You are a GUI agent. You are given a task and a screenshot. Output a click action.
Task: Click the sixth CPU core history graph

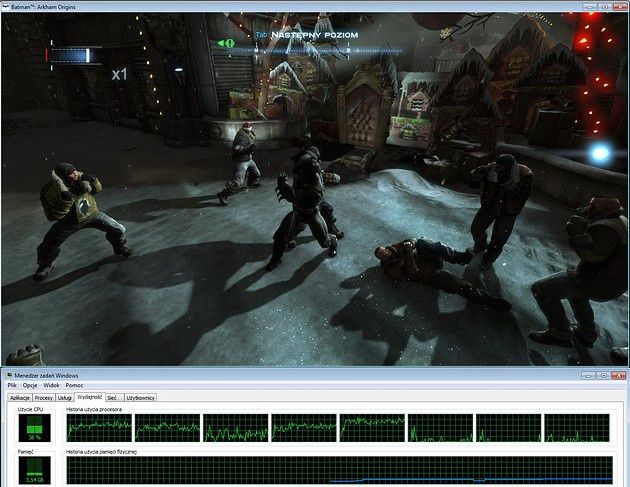click(x=441, y=428)
